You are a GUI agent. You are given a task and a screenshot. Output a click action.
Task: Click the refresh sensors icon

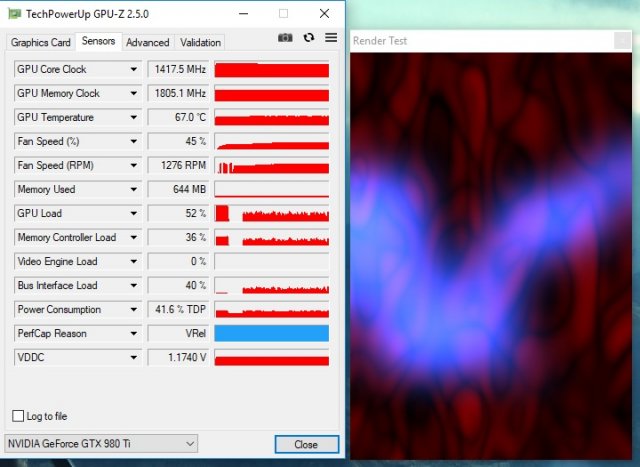tap(309, 38)
